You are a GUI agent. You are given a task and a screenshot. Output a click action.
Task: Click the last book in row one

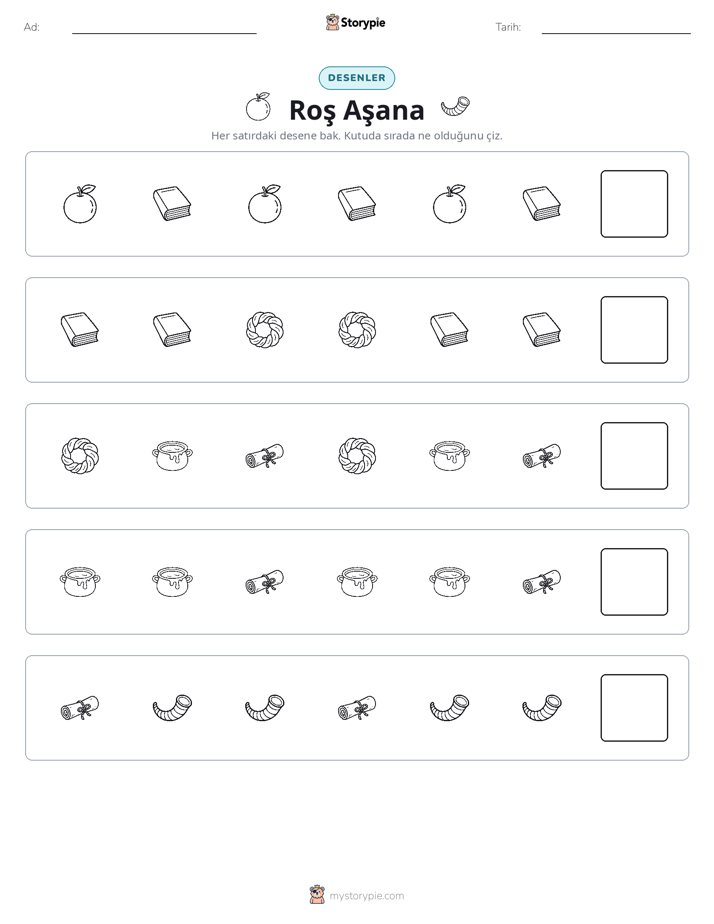coord(541,204)
